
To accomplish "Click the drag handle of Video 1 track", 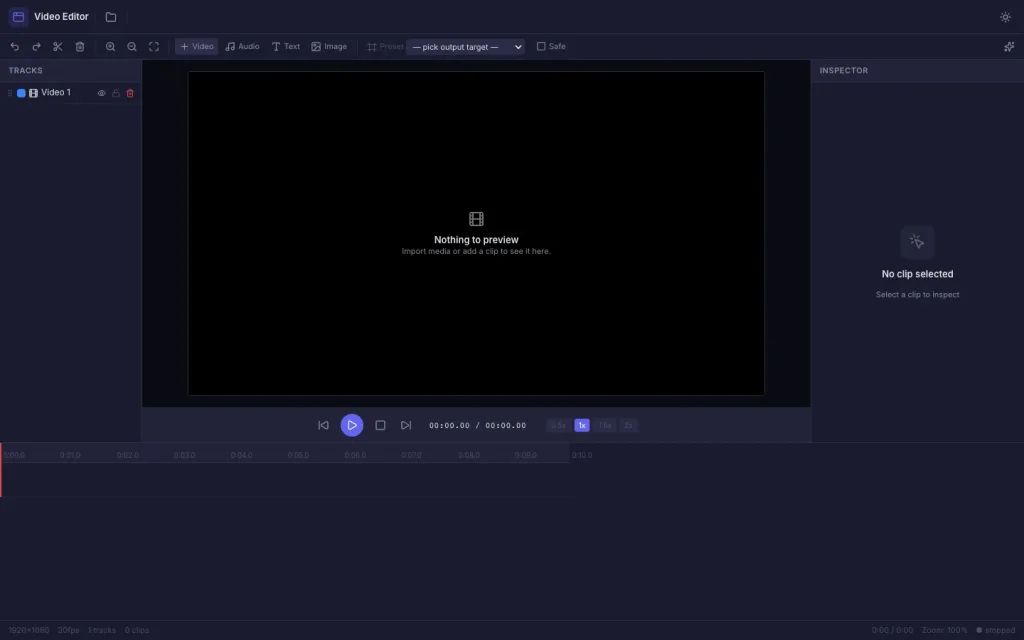I will (x=10, y=93).
